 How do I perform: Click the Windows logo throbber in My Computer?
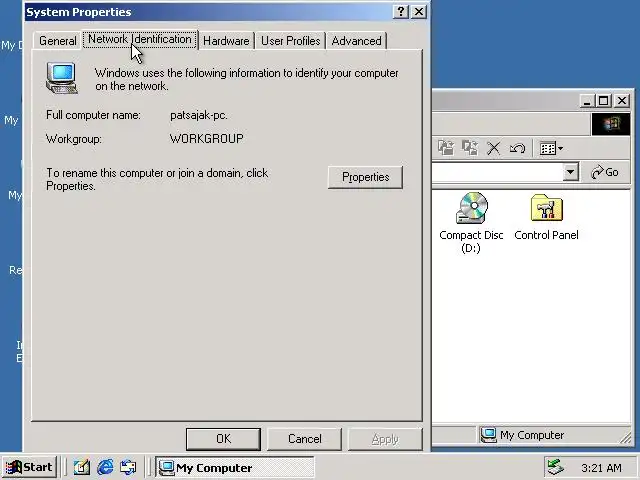611,124
